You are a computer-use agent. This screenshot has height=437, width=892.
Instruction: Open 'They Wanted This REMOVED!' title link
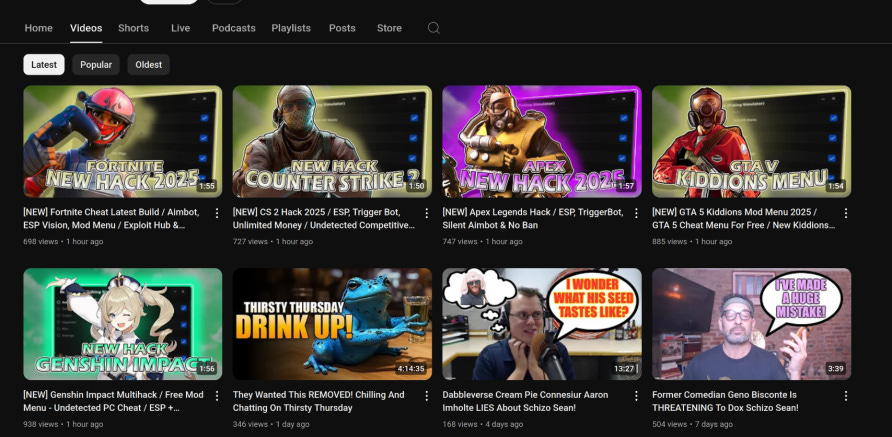pos(319,401)
